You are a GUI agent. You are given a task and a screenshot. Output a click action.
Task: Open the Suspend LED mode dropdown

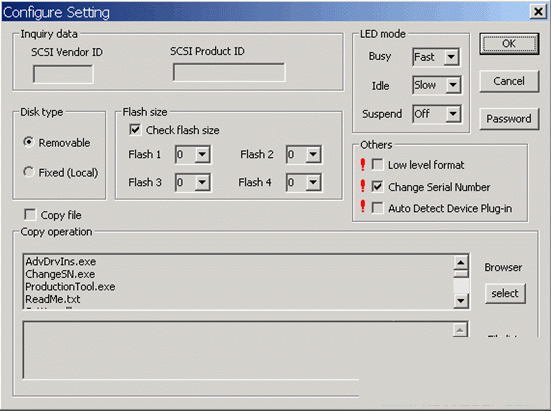[453, 113]
